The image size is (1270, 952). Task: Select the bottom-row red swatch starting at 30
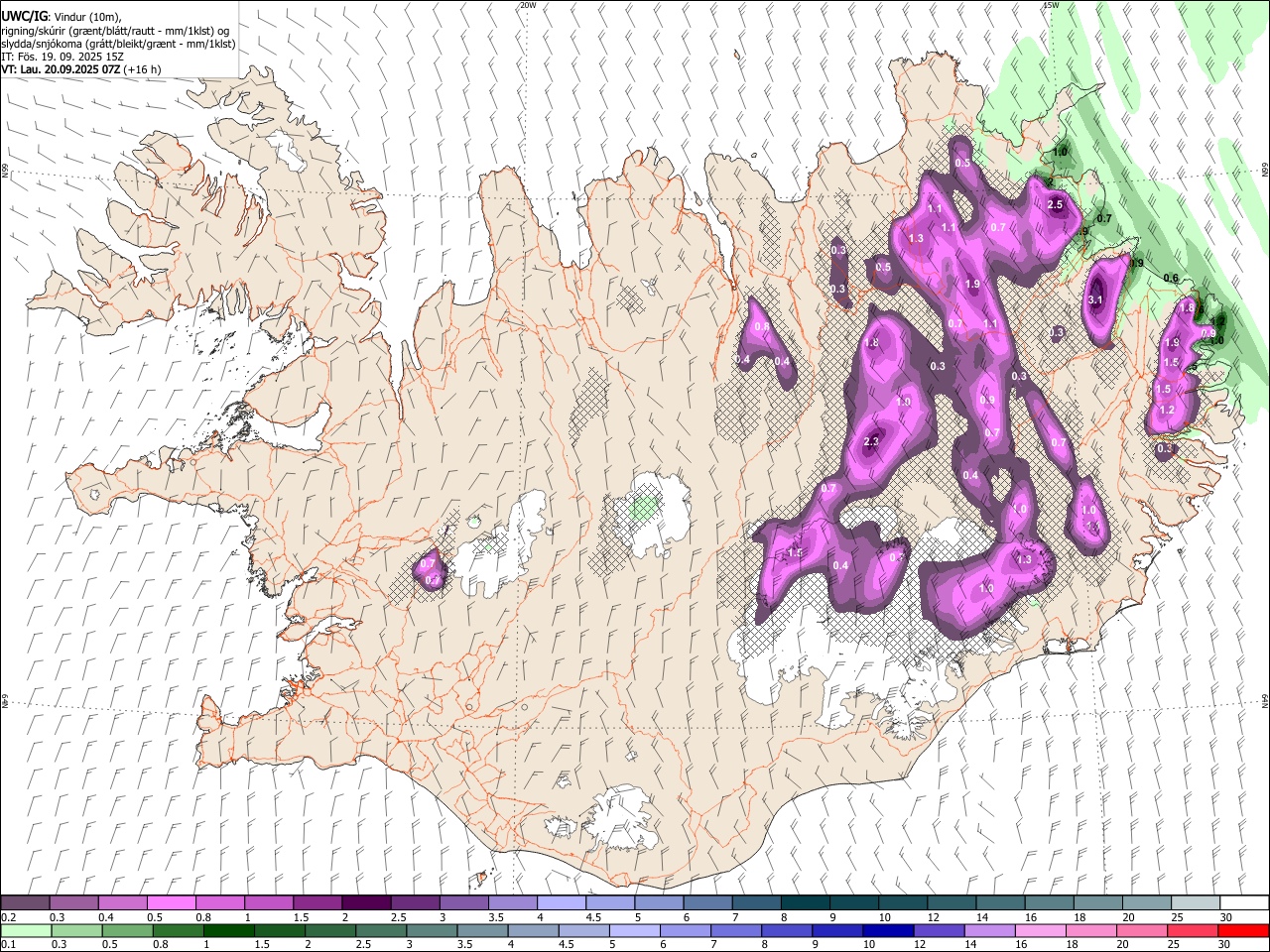coord(1243,930)
